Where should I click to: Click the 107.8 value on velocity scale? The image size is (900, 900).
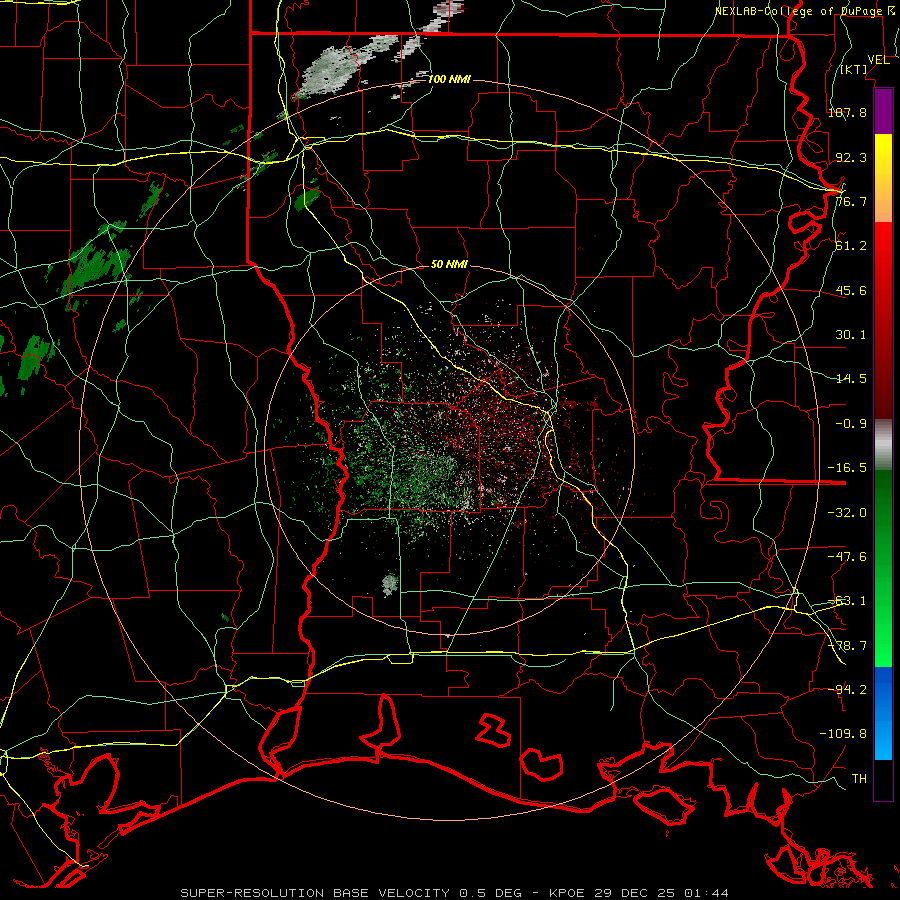(x=847, y=112)
